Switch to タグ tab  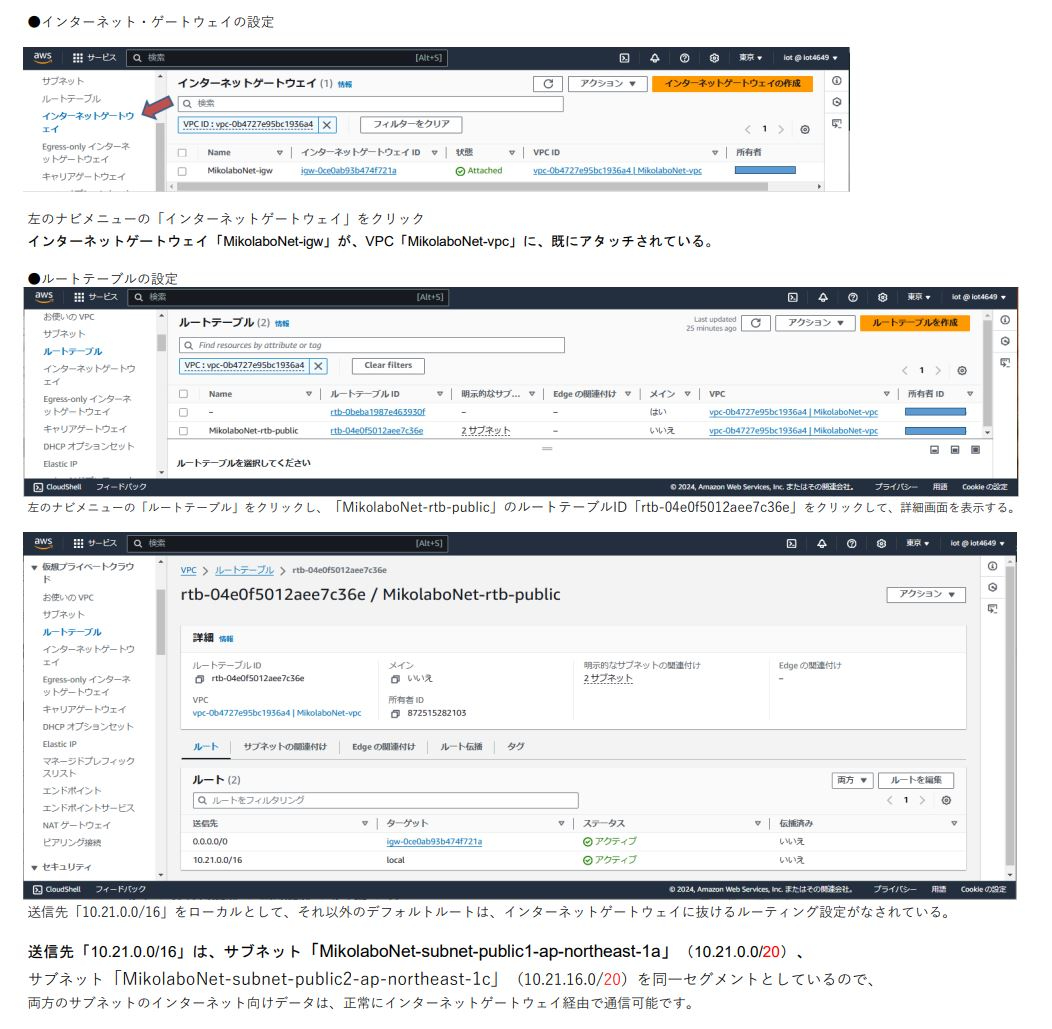click(x=515, y=747)
